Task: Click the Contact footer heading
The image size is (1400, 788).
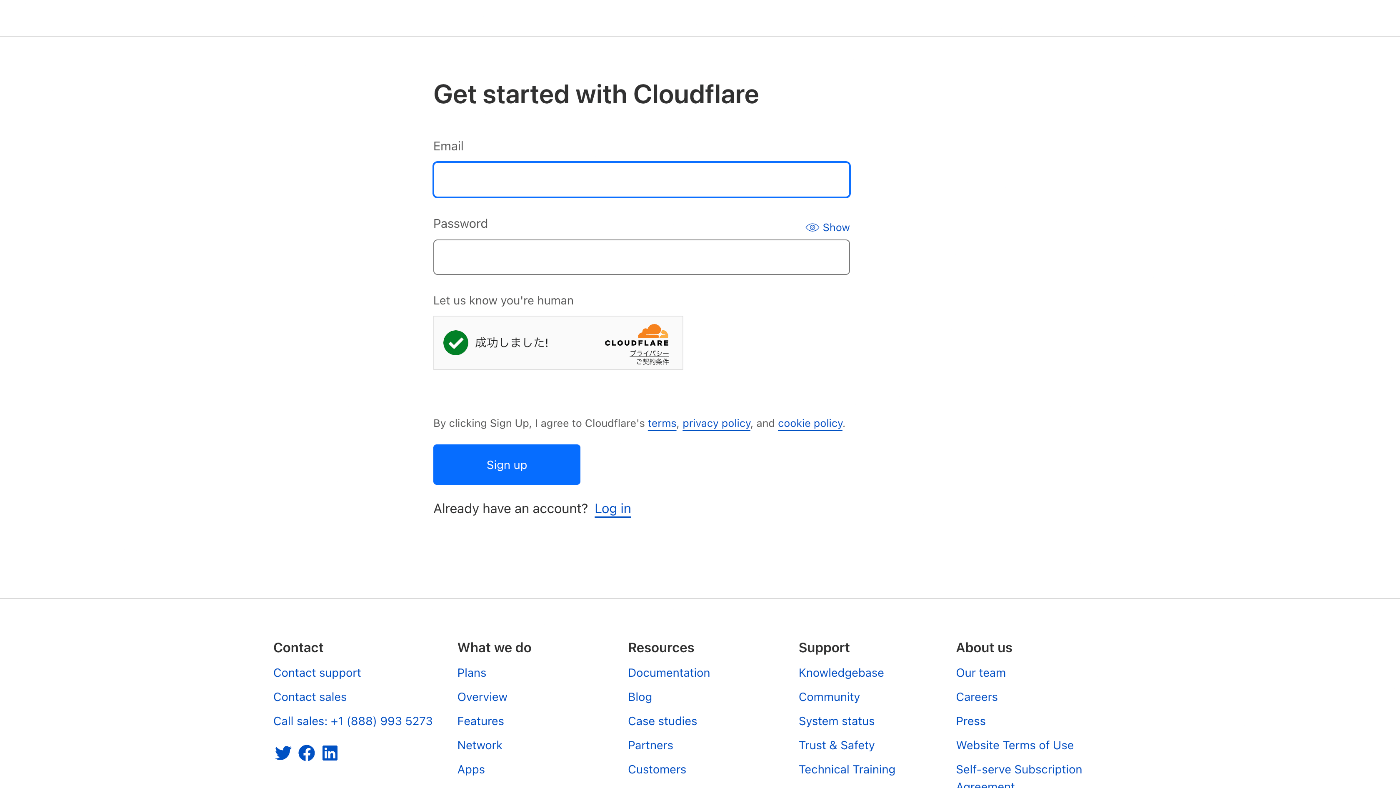Action: (298, 648)
